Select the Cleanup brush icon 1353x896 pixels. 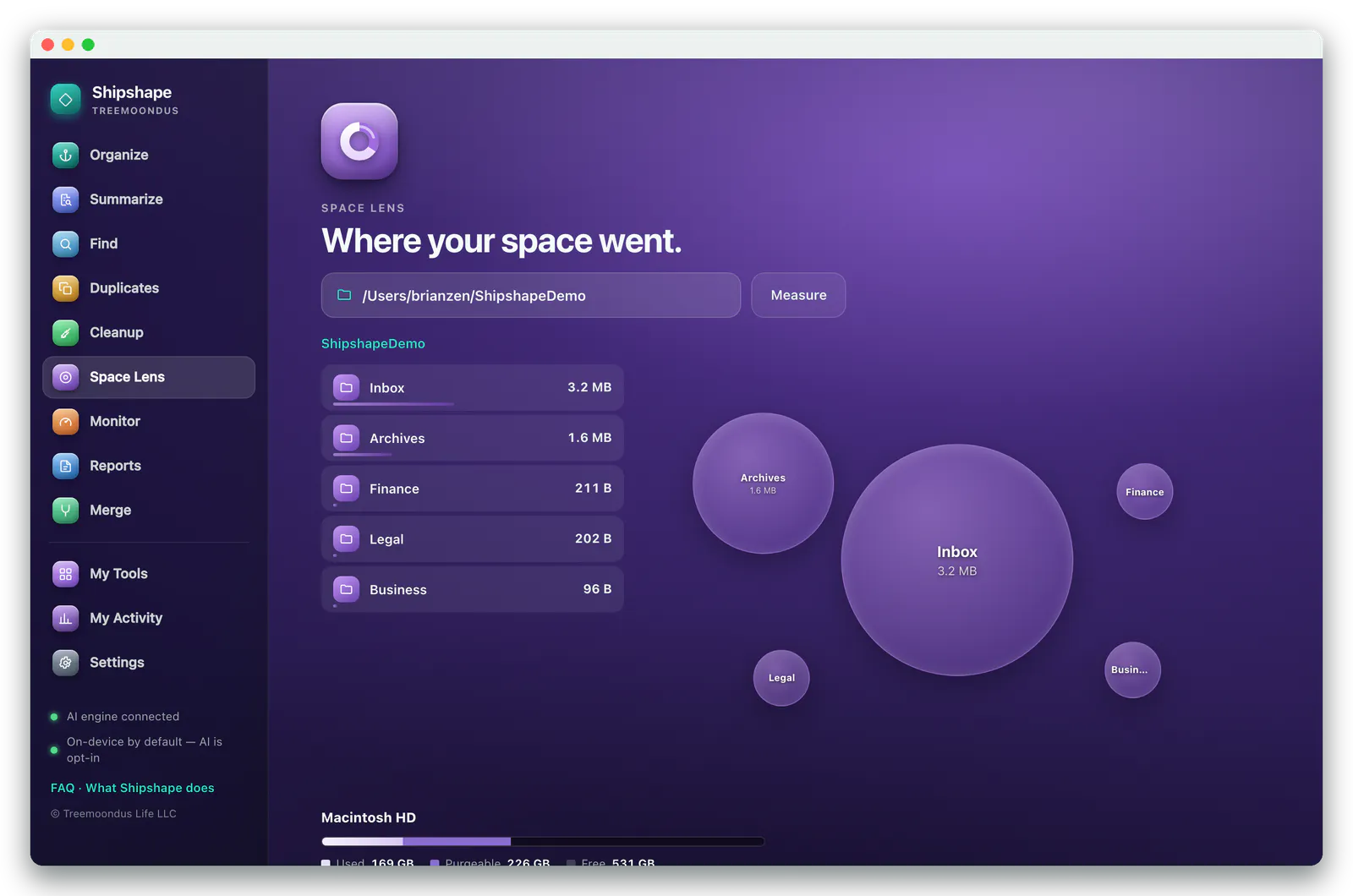65,332
